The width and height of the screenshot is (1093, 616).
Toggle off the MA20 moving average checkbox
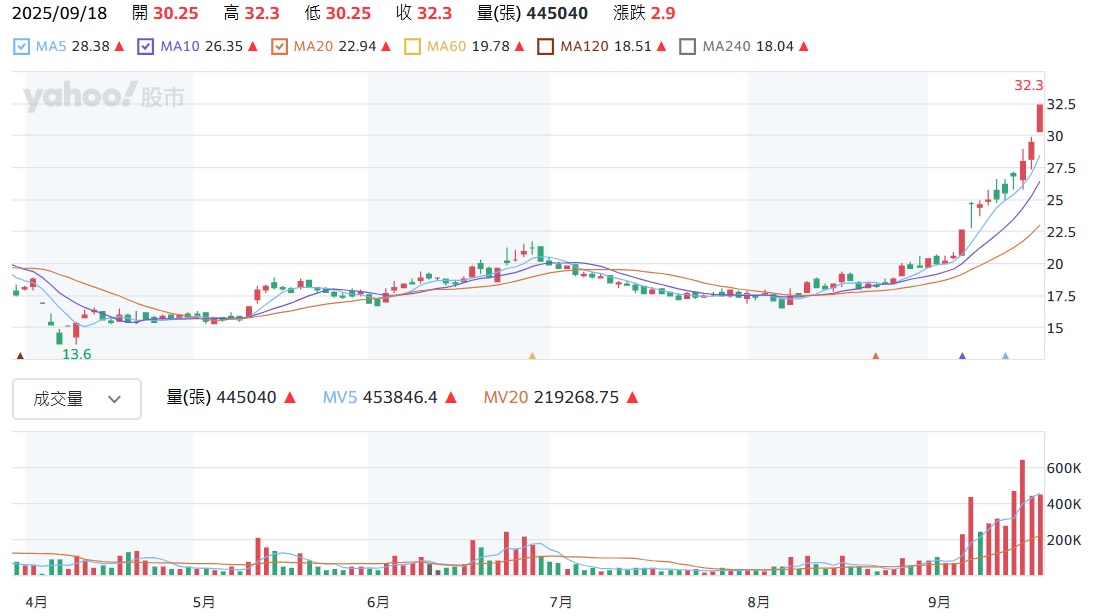click(279, 46)
